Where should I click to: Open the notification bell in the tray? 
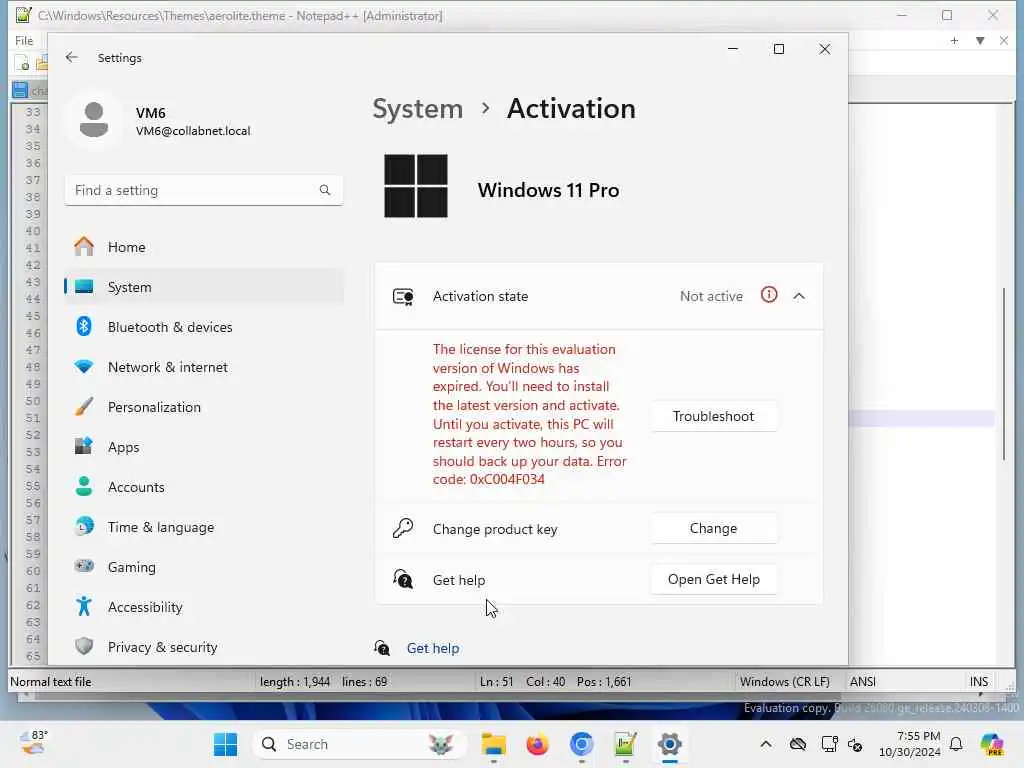tap(956, 744)
